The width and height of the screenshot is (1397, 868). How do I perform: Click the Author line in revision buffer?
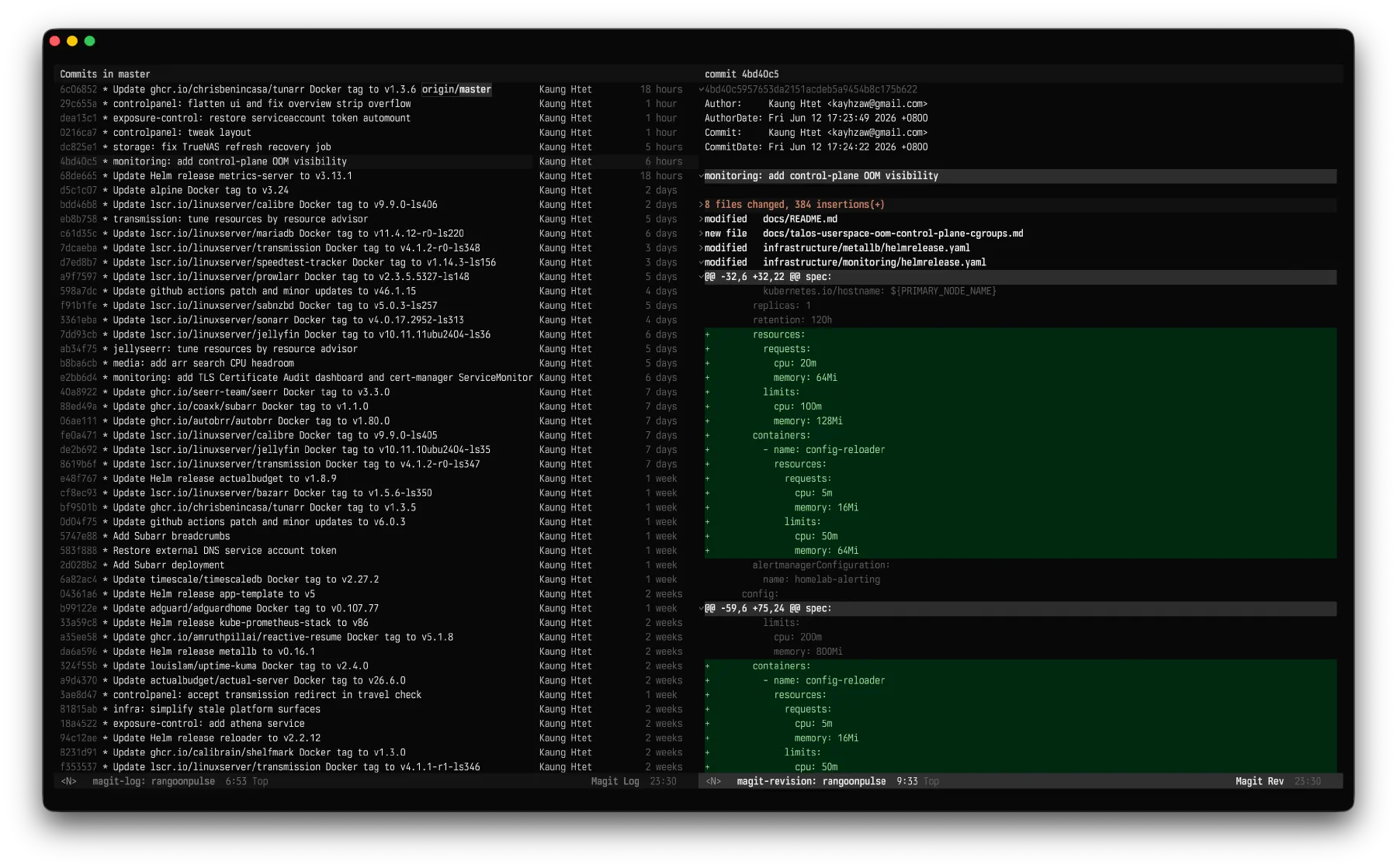click(816, 104)
